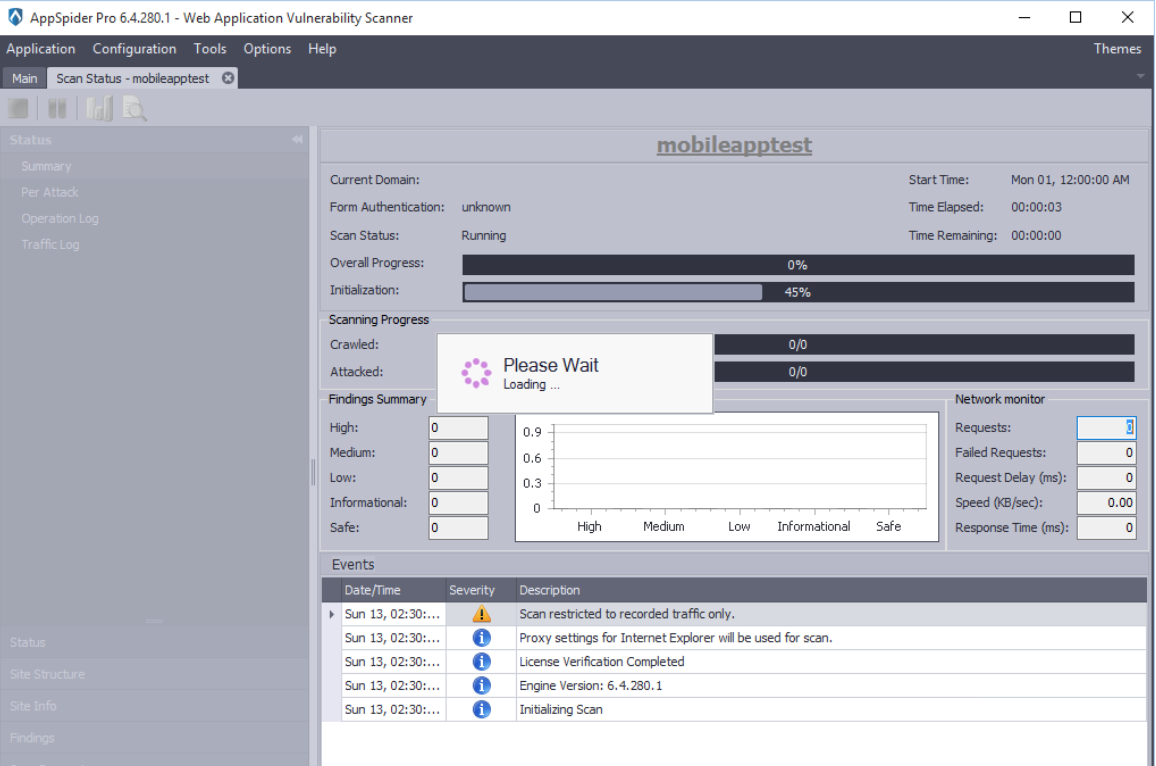
Task: Click the AppSpider logo in title bar
Action: tap(15, 17)
